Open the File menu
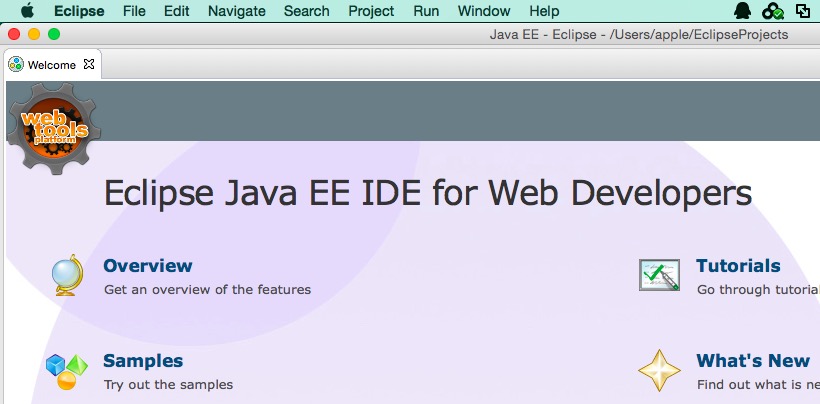This screenshot has height=404, width=820. point(134,11)
